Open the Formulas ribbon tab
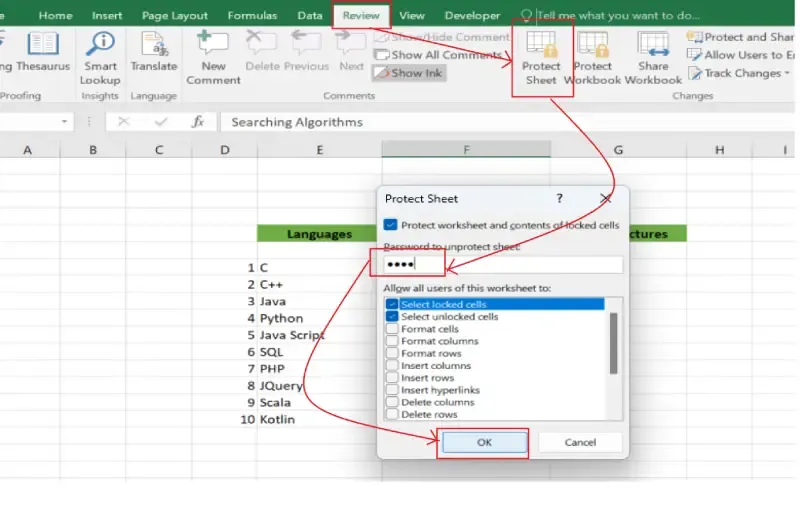Viewport: 800px width, 507px height. pyautogui.click(x=252, y=15)
